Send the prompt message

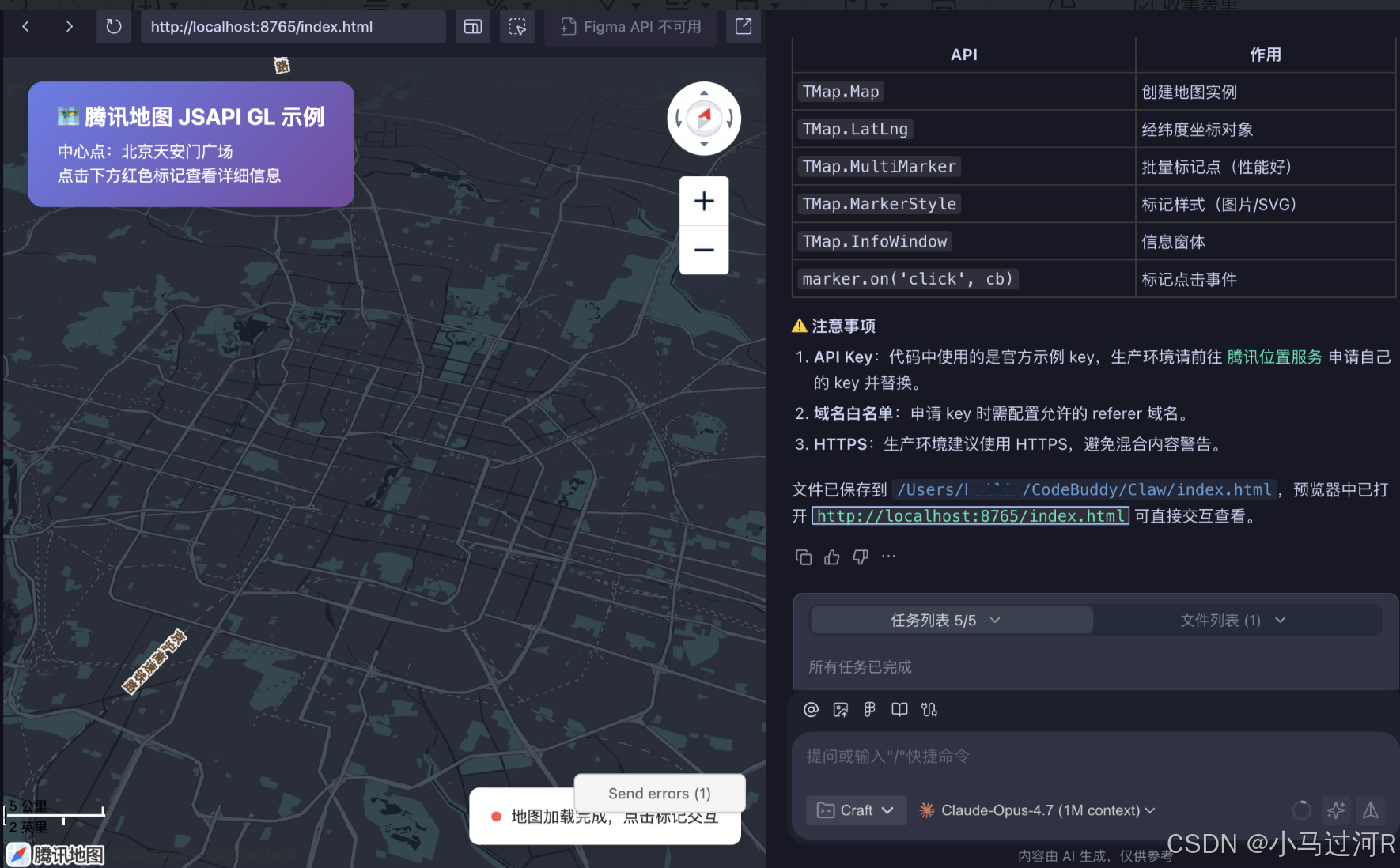(1371, 810)
